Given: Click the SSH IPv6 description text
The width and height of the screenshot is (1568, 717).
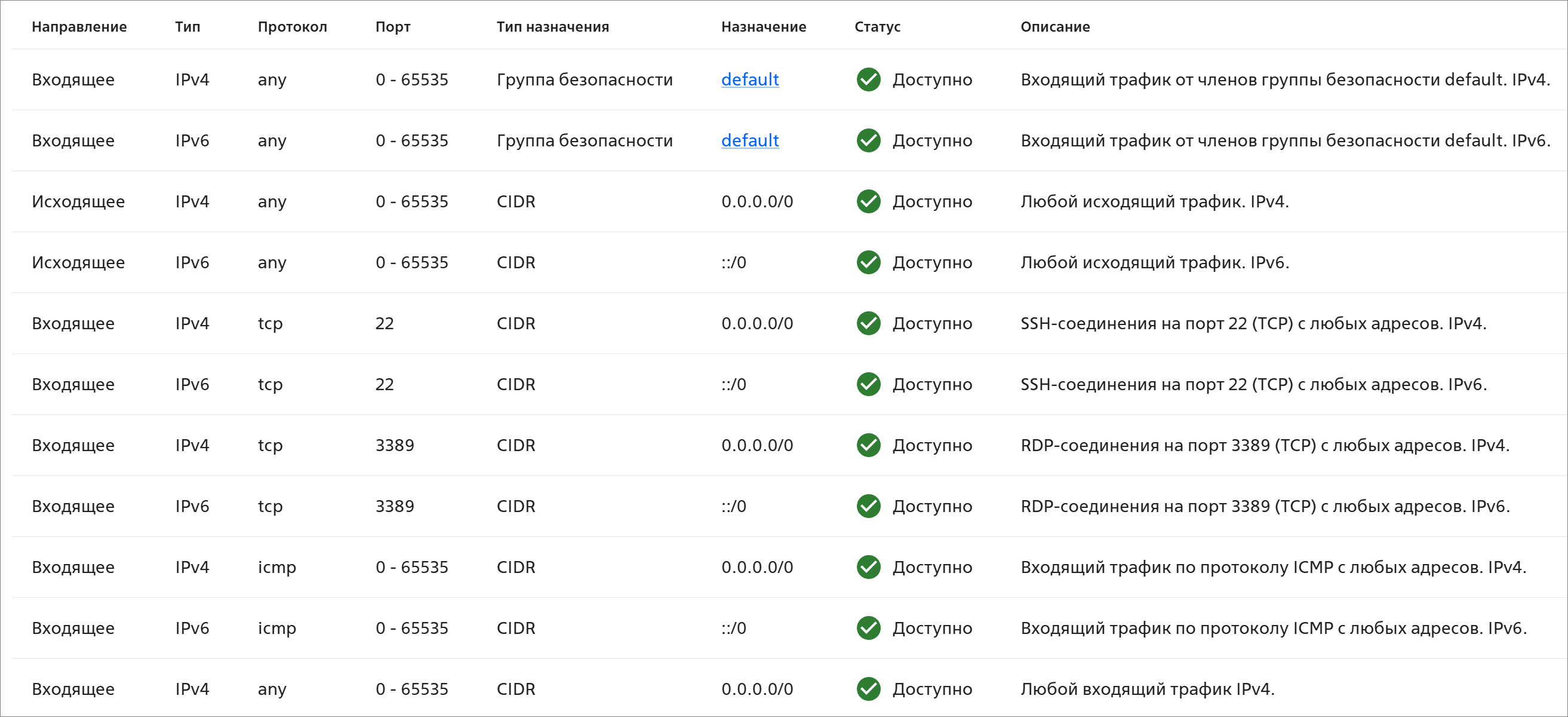Looking at the screenshot, I should pos(1253,384).
